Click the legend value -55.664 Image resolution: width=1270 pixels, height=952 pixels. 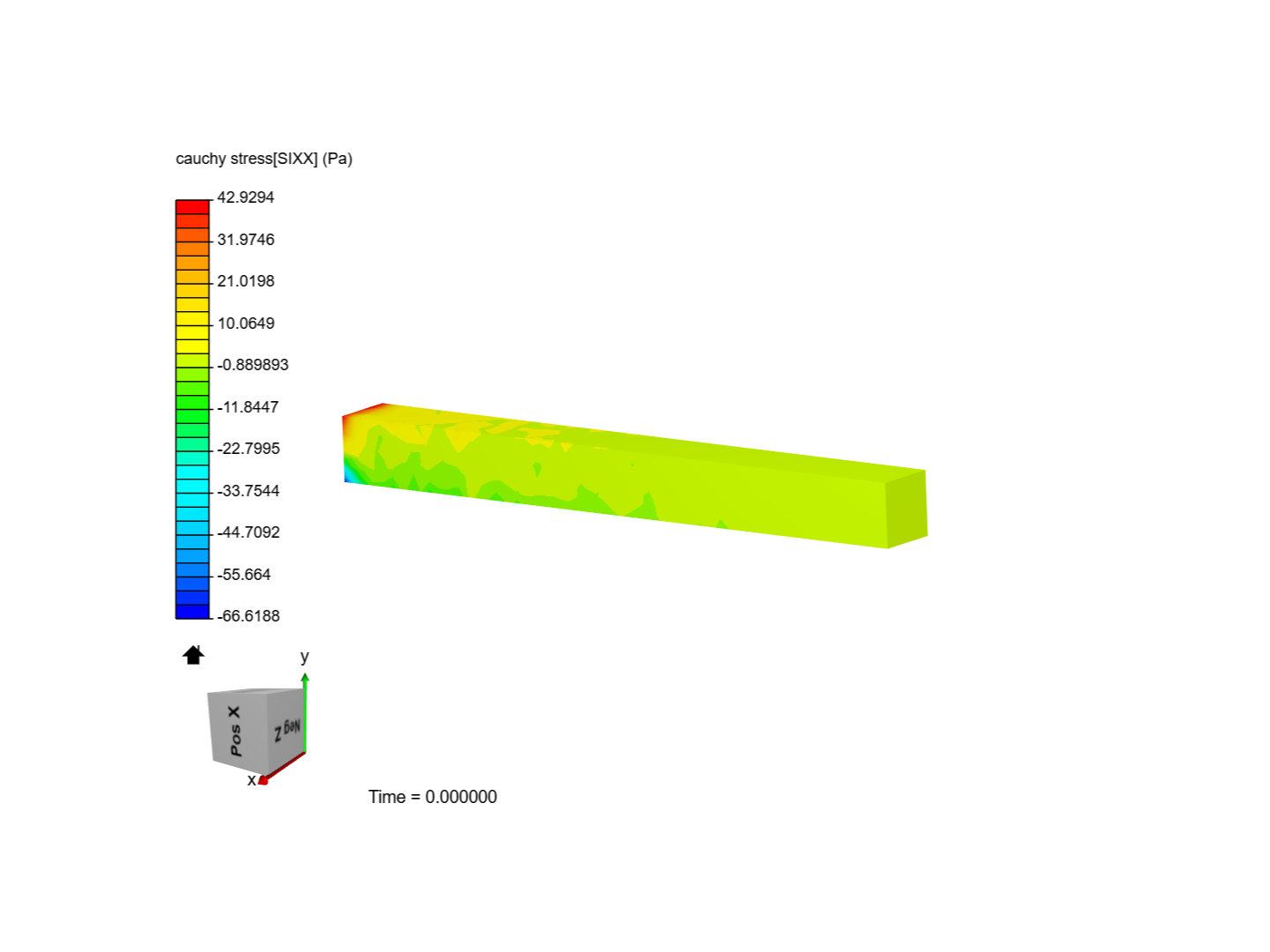point(243,575)
